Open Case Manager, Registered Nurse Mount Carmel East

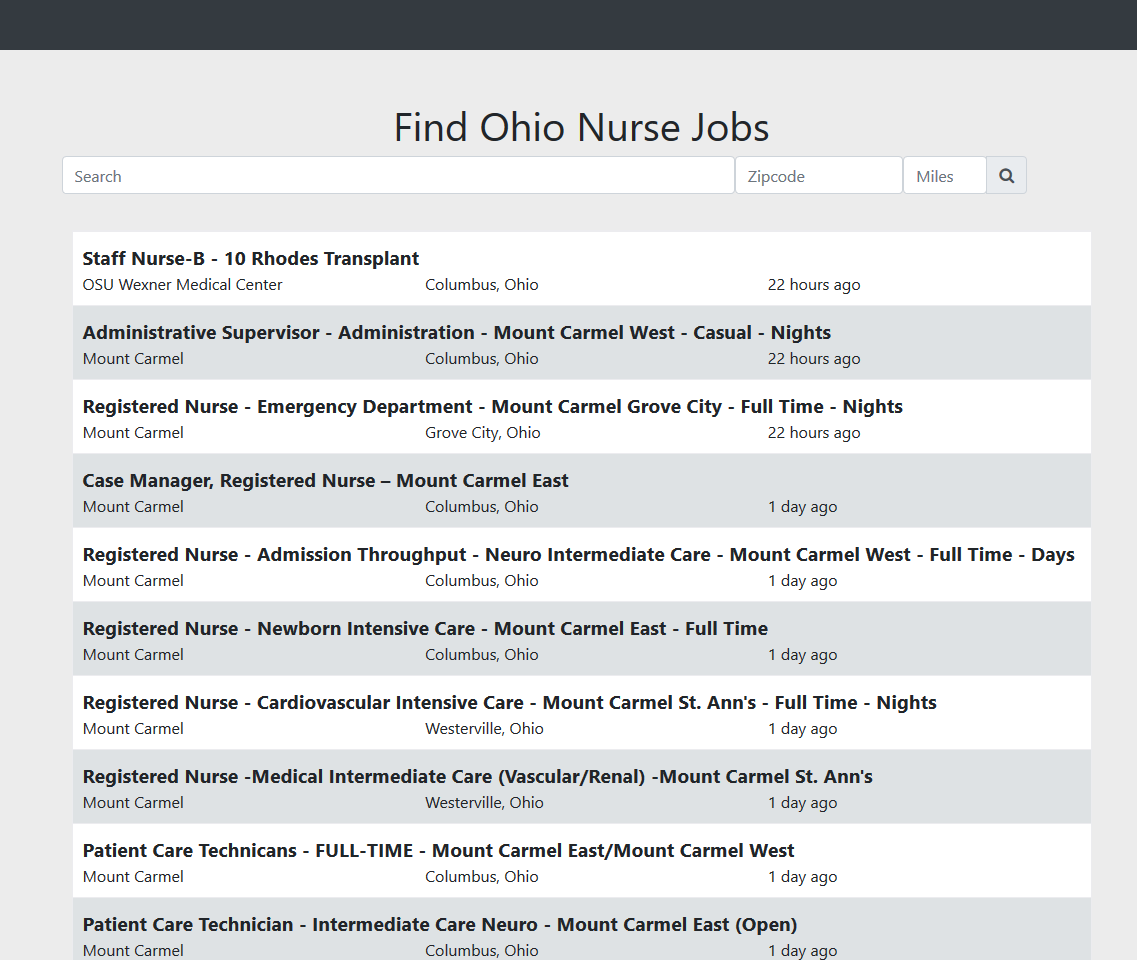(x=326, y=481)
